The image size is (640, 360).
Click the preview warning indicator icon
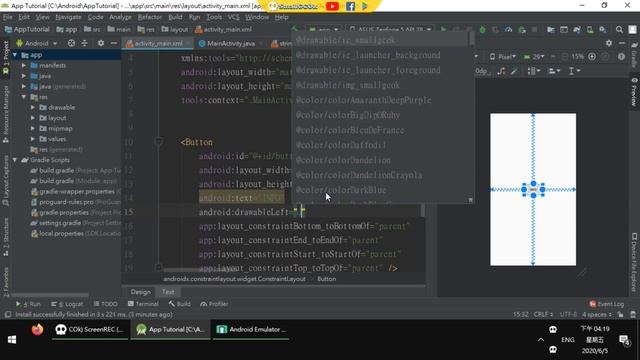(x=621, y=57)
